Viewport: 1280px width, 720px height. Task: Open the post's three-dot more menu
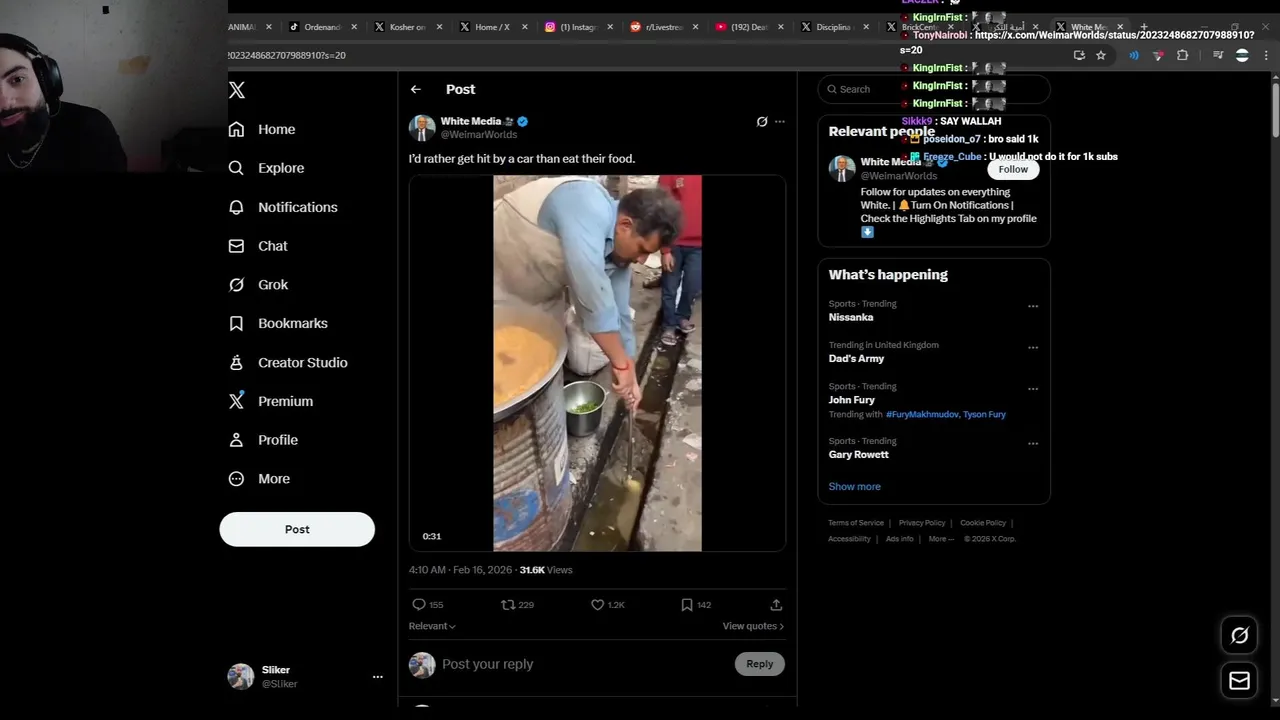[780, 122]
